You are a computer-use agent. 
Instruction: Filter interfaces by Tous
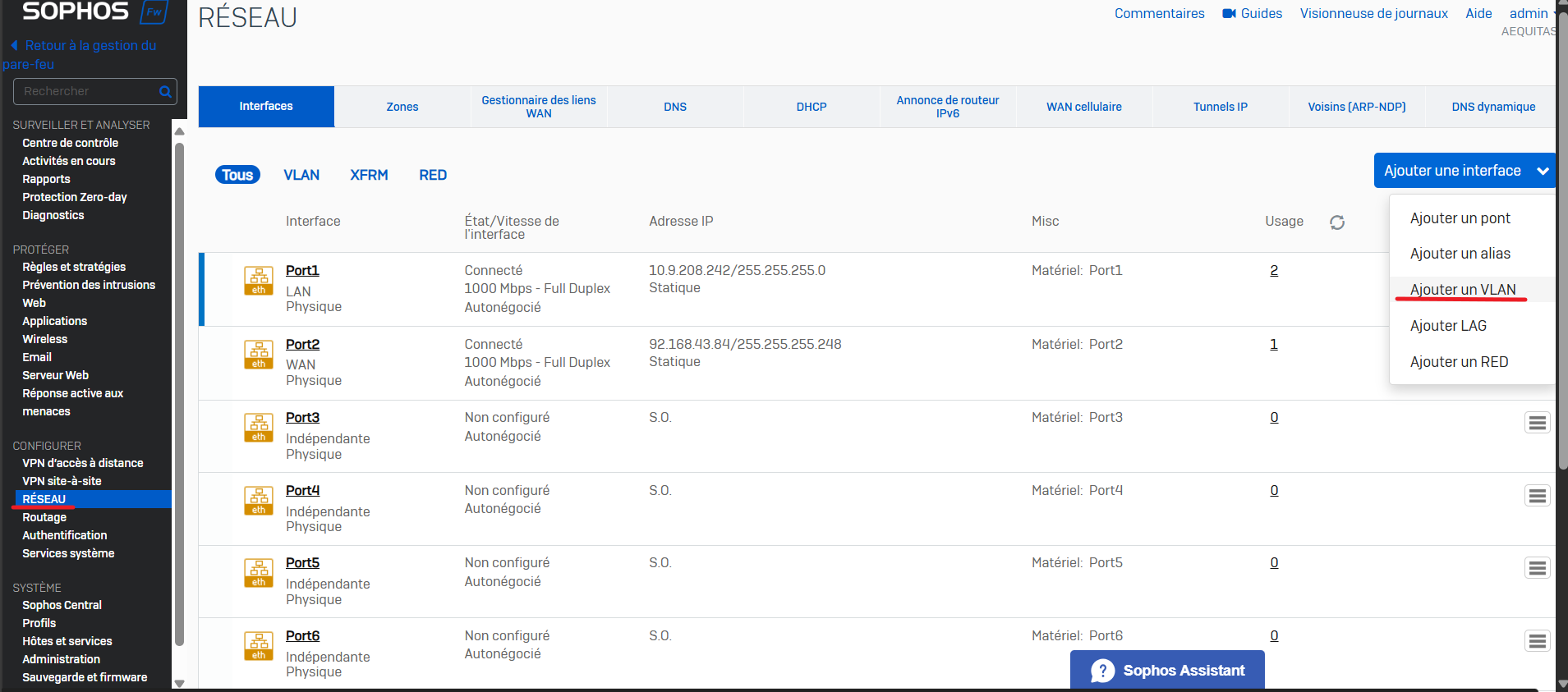click(237, 175)
